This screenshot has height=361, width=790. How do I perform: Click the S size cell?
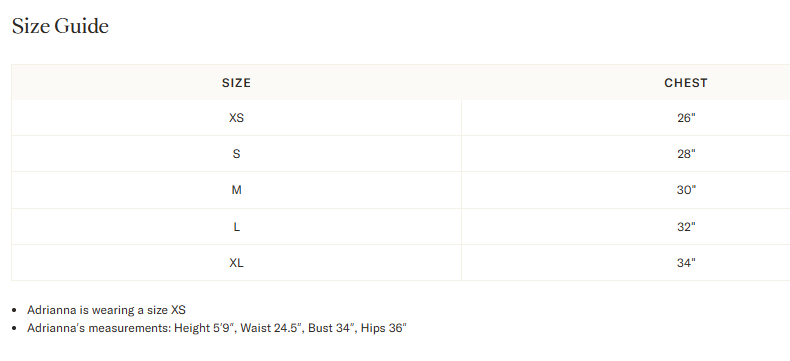click(x=236, y=154)
